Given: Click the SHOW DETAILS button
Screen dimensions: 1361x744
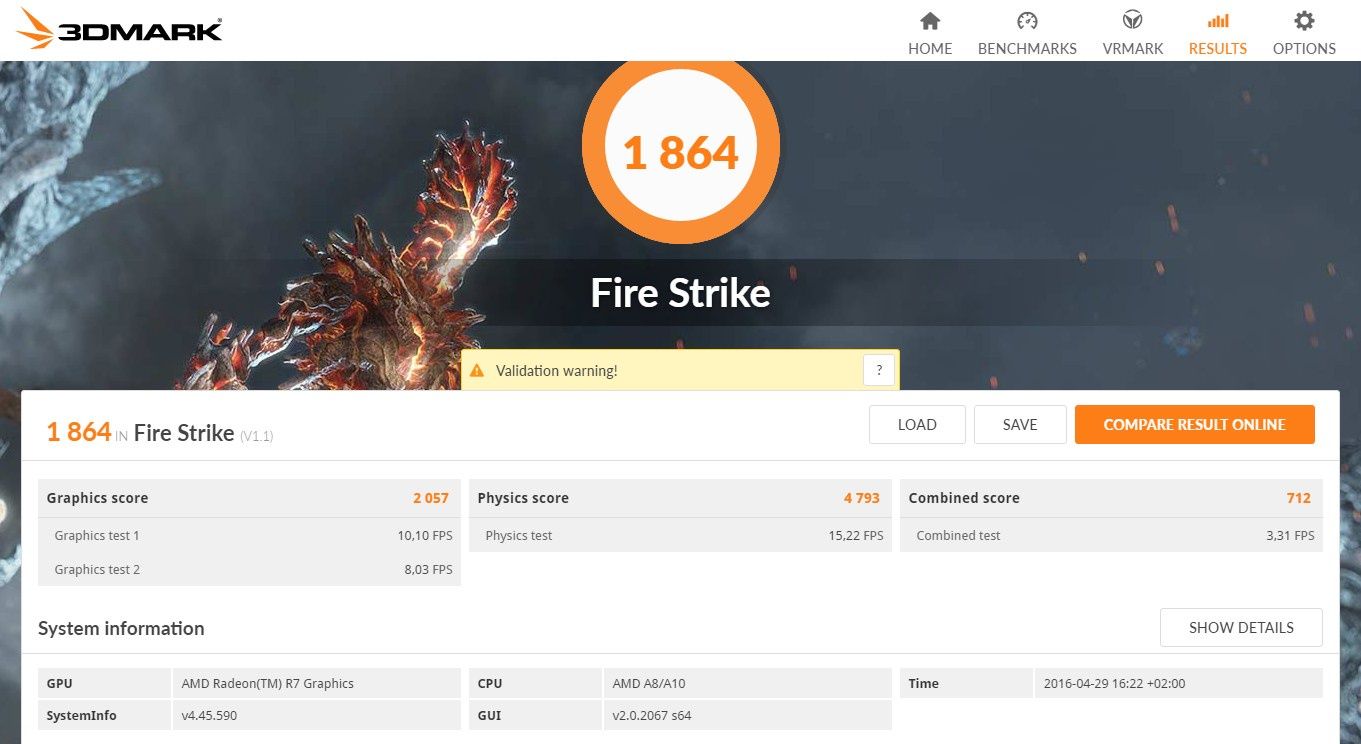Looking at the screenshot, I should [x=1241, y=628].
